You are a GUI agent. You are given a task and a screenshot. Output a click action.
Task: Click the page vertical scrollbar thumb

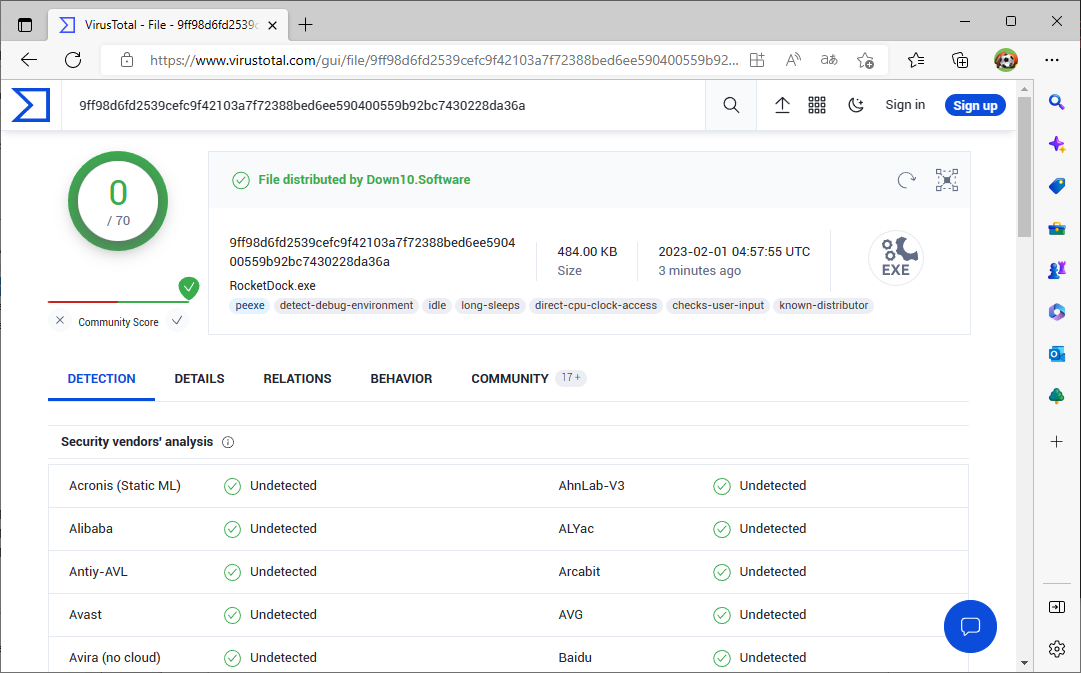[x=1024, y=166]
